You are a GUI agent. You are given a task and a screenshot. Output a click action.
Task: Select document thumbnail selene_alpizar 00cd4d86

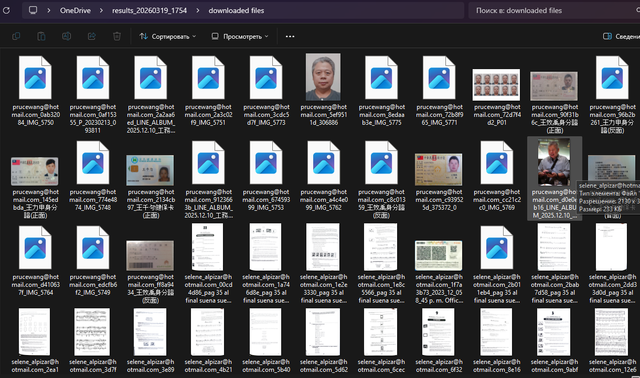pyautogui.click(x=208, y=247)
